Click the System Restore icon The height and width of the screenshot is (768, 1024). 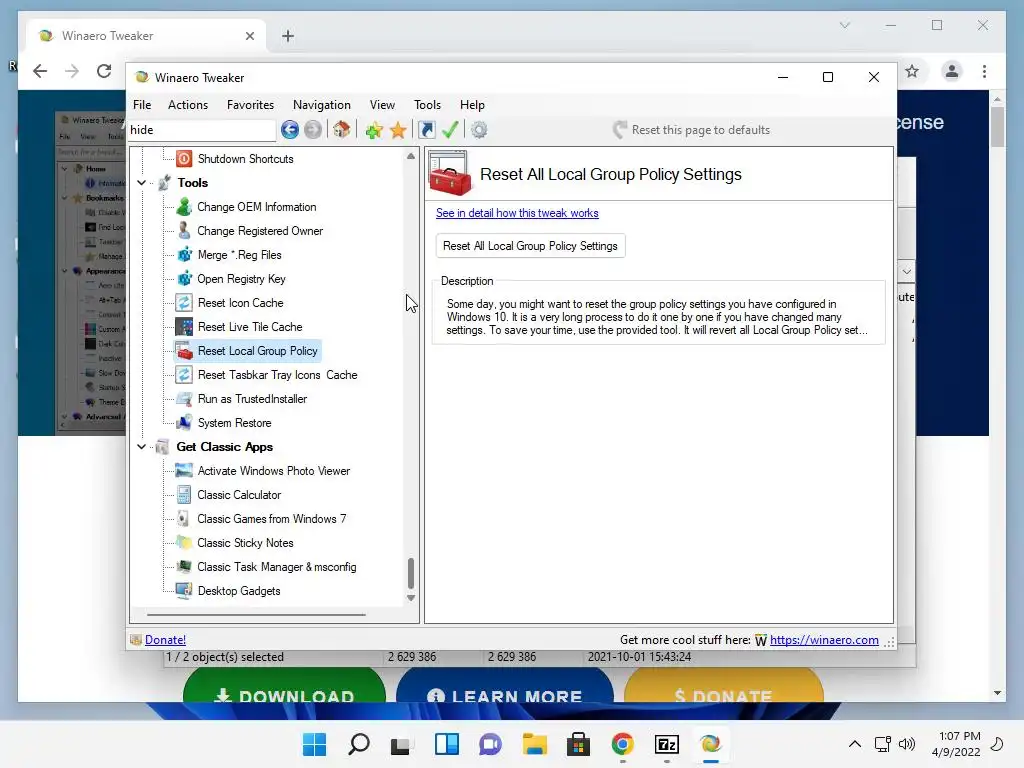point(184,423)
